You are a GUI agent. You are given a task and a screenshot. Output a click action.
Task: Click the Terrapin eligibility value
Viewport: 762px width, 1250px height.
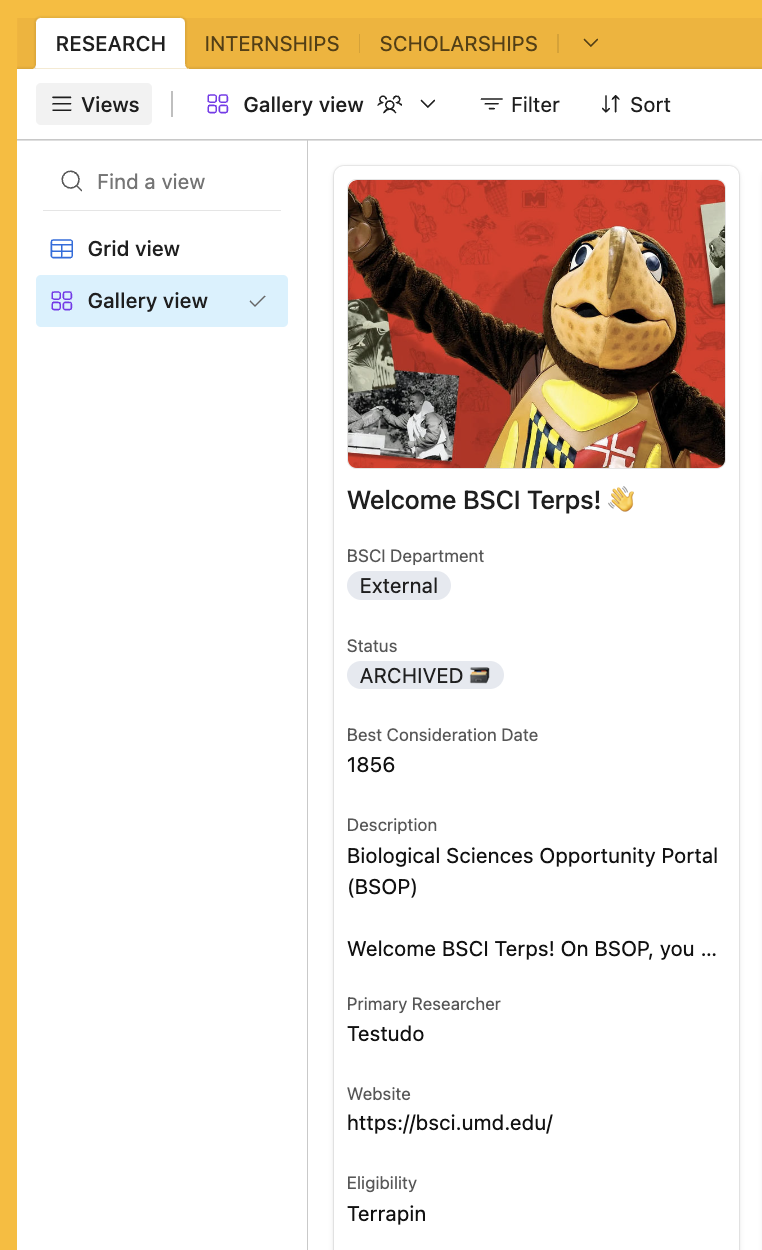point(387,1214)
